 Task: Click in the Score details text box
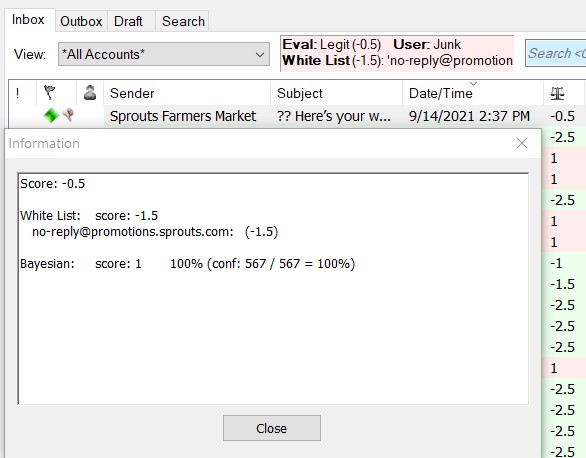273,288
